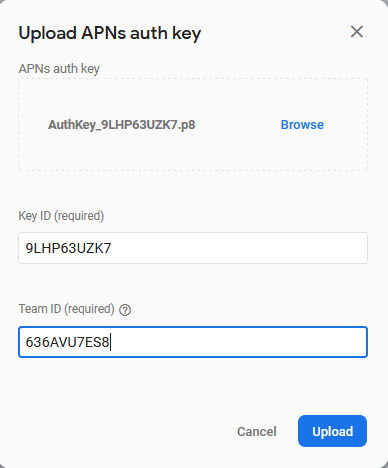Open the Team ID help tooltip icon
Viewport: 388px width, 468px height.
[125, 310]
